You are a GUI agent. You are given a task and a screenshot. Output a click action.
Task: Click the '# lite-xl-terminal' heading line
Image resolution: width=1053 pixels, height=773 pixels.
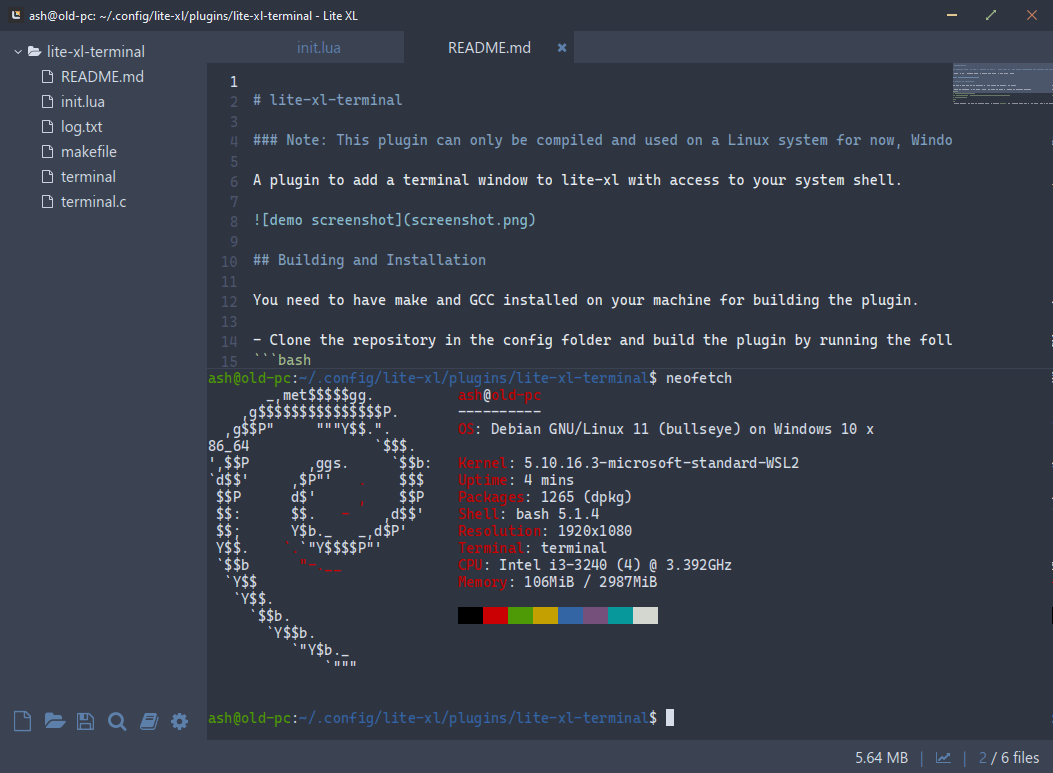point(328,100)
